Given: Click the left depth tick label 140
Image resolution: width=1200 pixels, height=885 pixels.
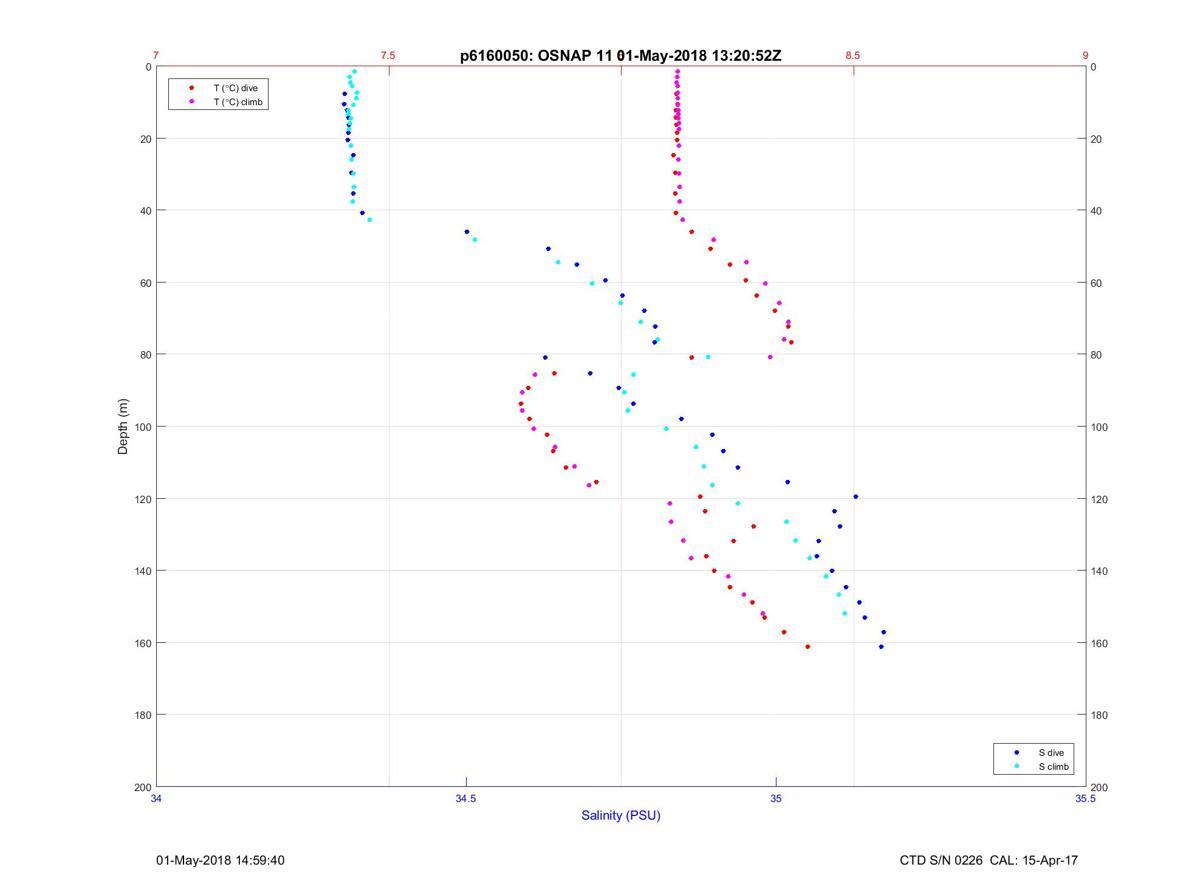Looking at the screenshot, I should coord(142,571).
